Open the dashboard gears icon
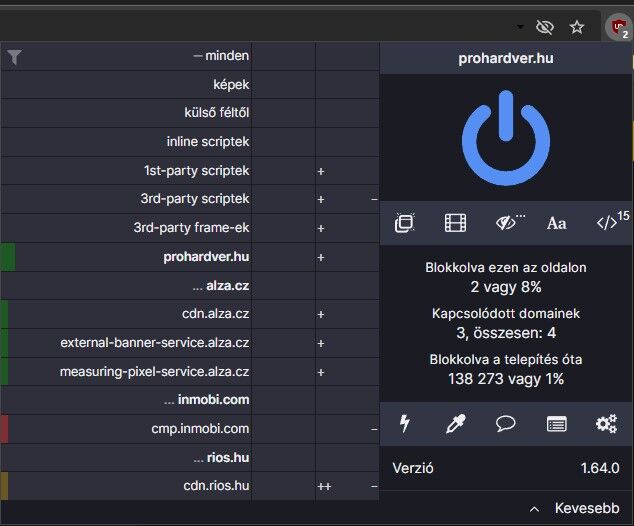 (607, 424)
